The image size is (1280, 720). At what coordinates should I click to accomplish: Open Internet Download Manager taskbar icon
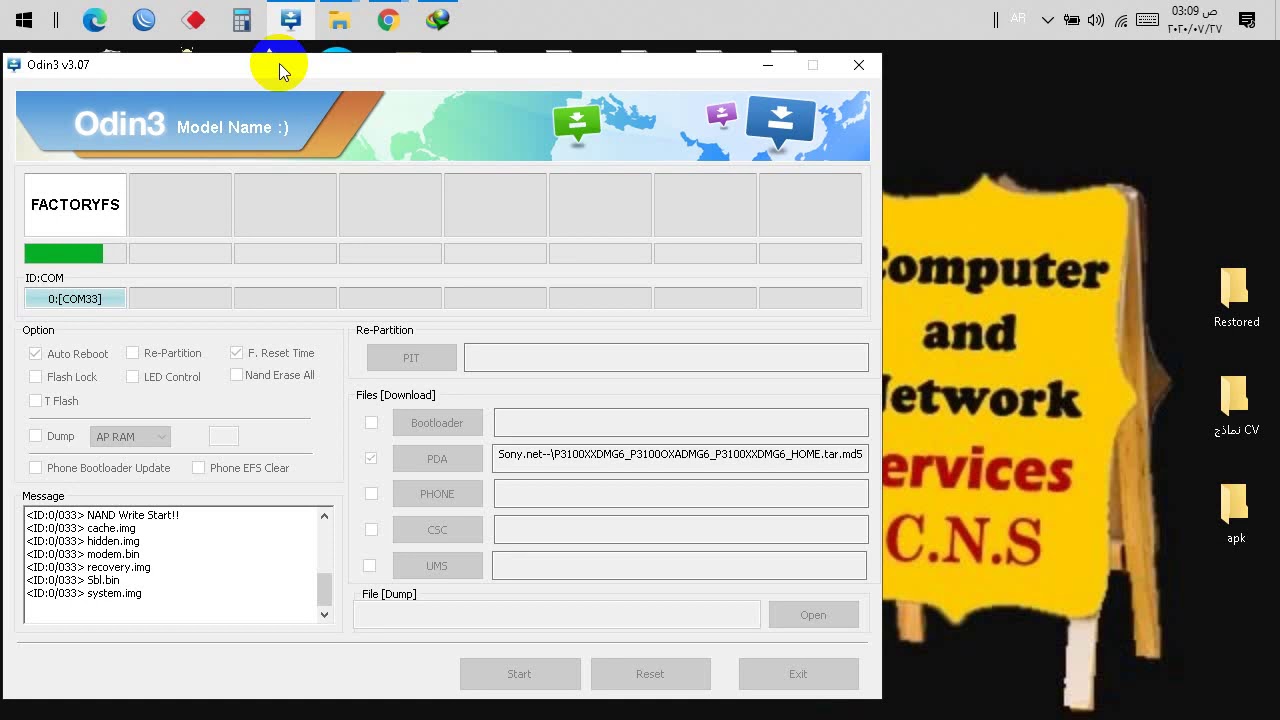(438, 20)
